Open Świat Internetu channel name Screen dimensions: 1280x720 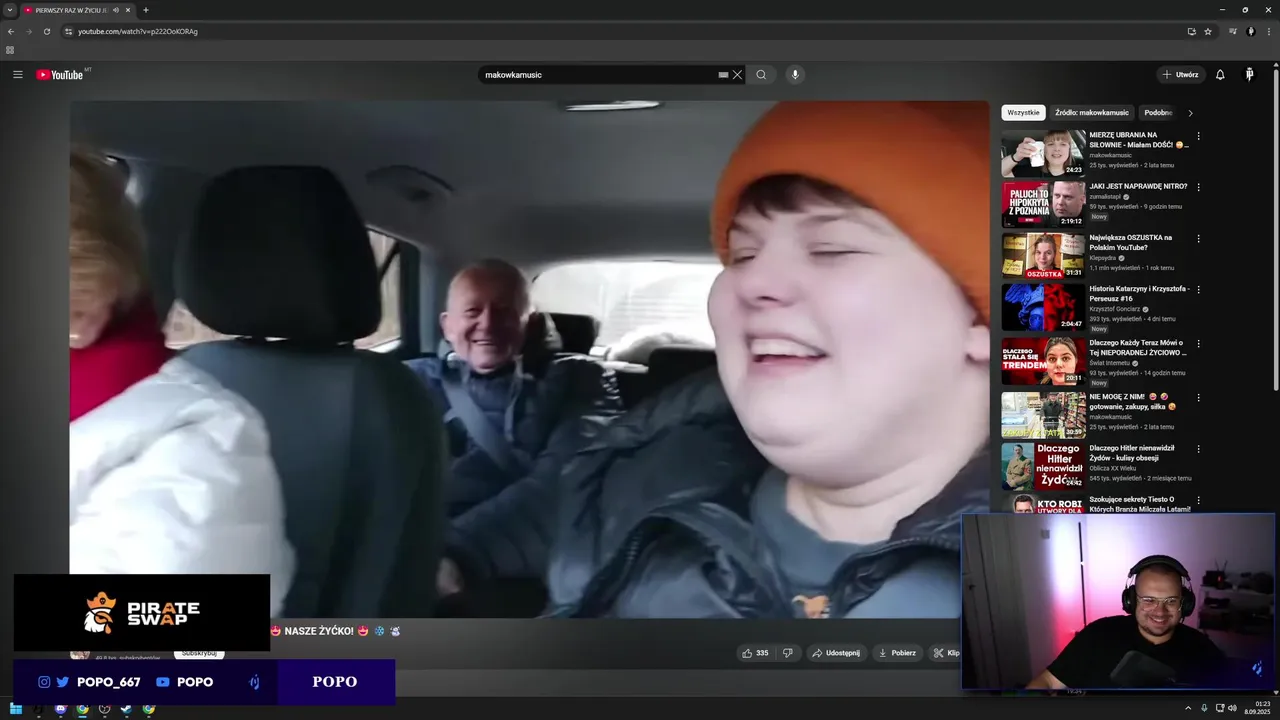tap(1112, 363)
